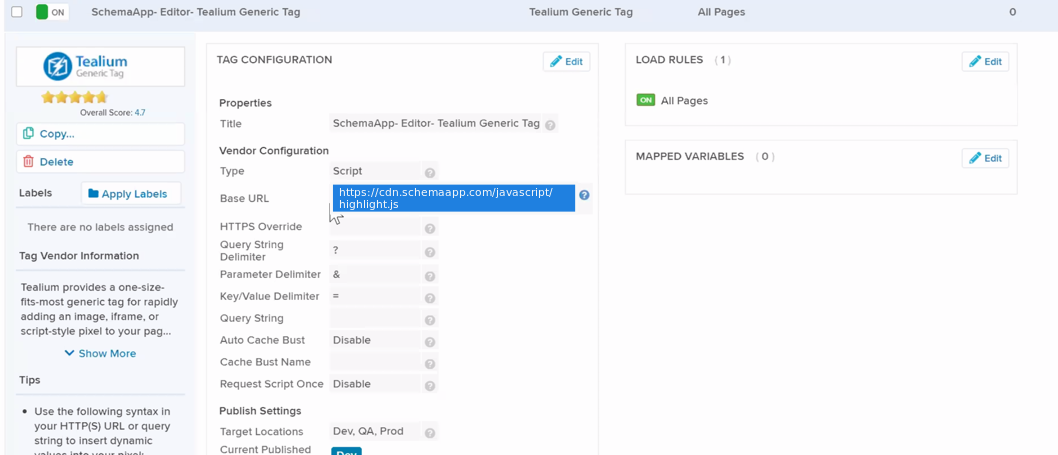Toggle the ON switch for SchemaApp tag
1058x455 pixels.
click(52, 12)
